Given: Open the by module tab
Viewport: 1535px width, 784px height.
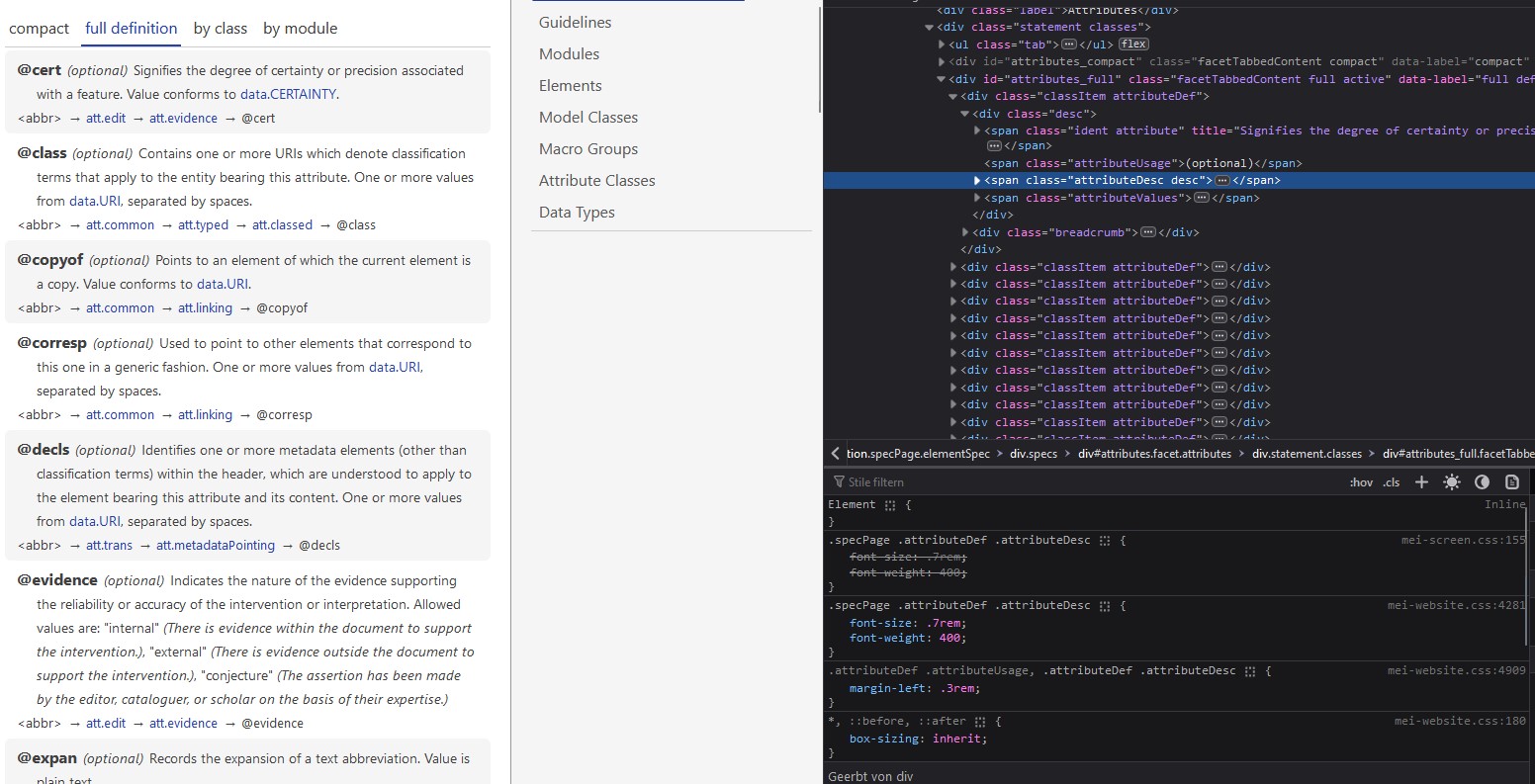Looking at the screenshot, I should (x=301, y=29).
